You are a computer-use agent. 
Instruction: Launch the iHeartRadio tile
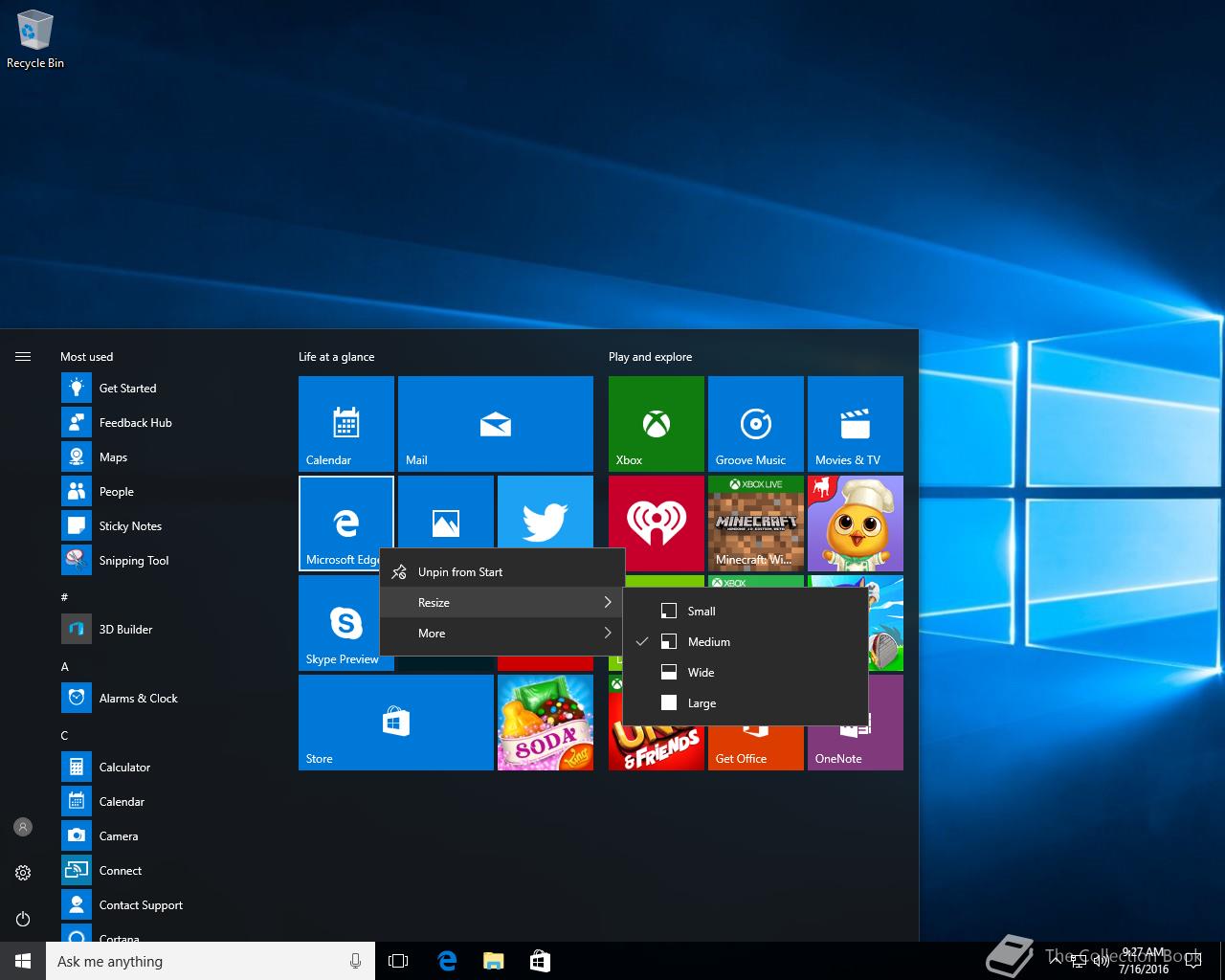(x=657, y=523)
